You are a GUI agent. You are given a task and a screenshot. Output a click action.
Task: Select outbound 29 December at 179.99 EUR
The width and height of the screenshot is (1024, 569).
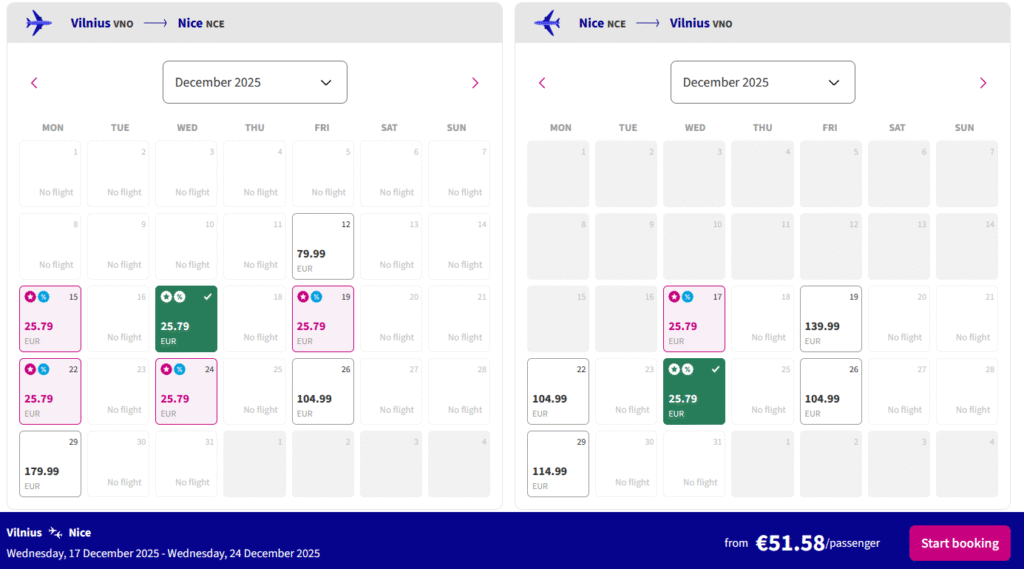click(x=50, y=464)
